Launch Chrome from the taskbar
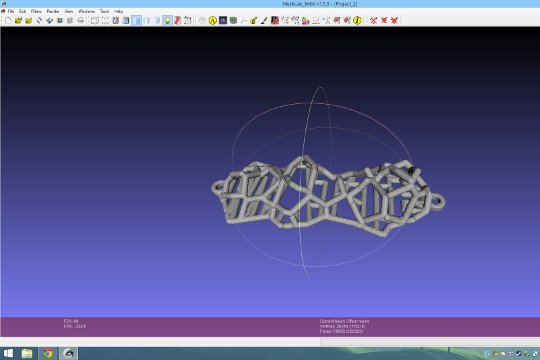This screenshot has width=540, height=360. pyautogui.click(x=48, y=353)
